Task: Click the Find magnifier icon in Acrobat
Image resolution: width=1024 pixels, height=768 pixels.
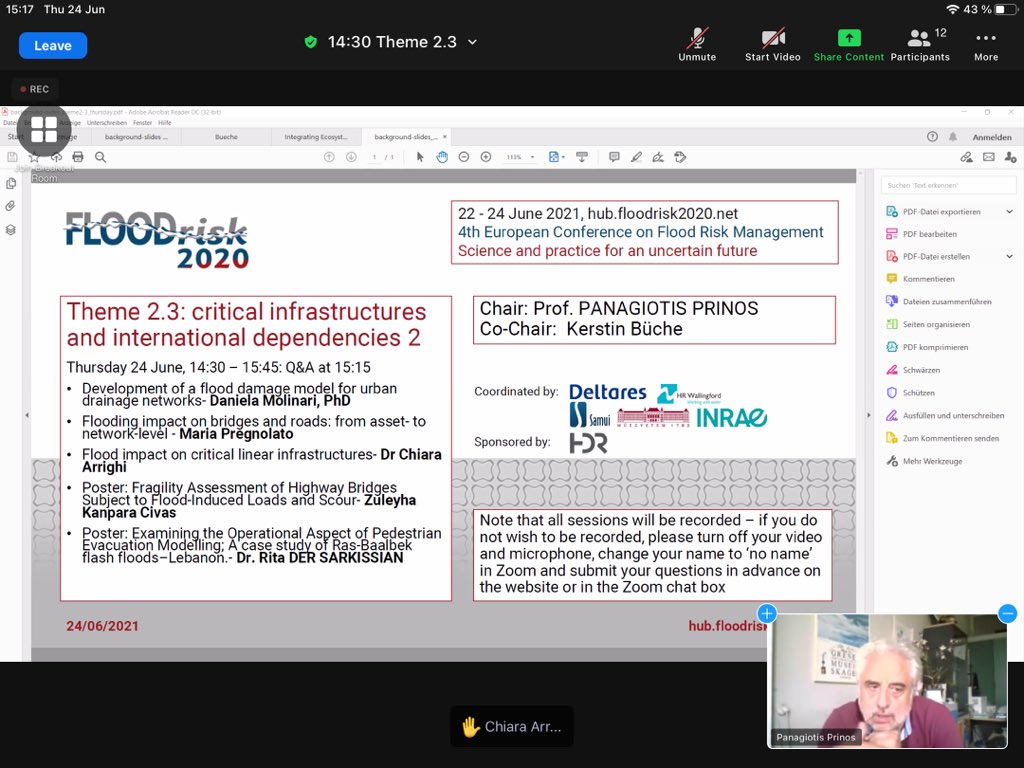Action: [101, 157]
